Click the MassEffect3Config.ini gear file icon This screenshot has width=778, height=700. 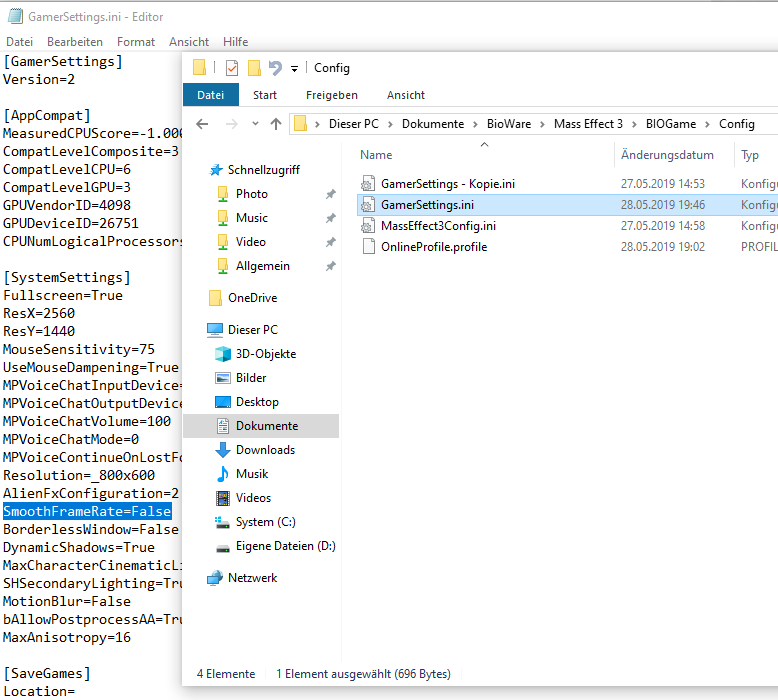pos(368,226)
